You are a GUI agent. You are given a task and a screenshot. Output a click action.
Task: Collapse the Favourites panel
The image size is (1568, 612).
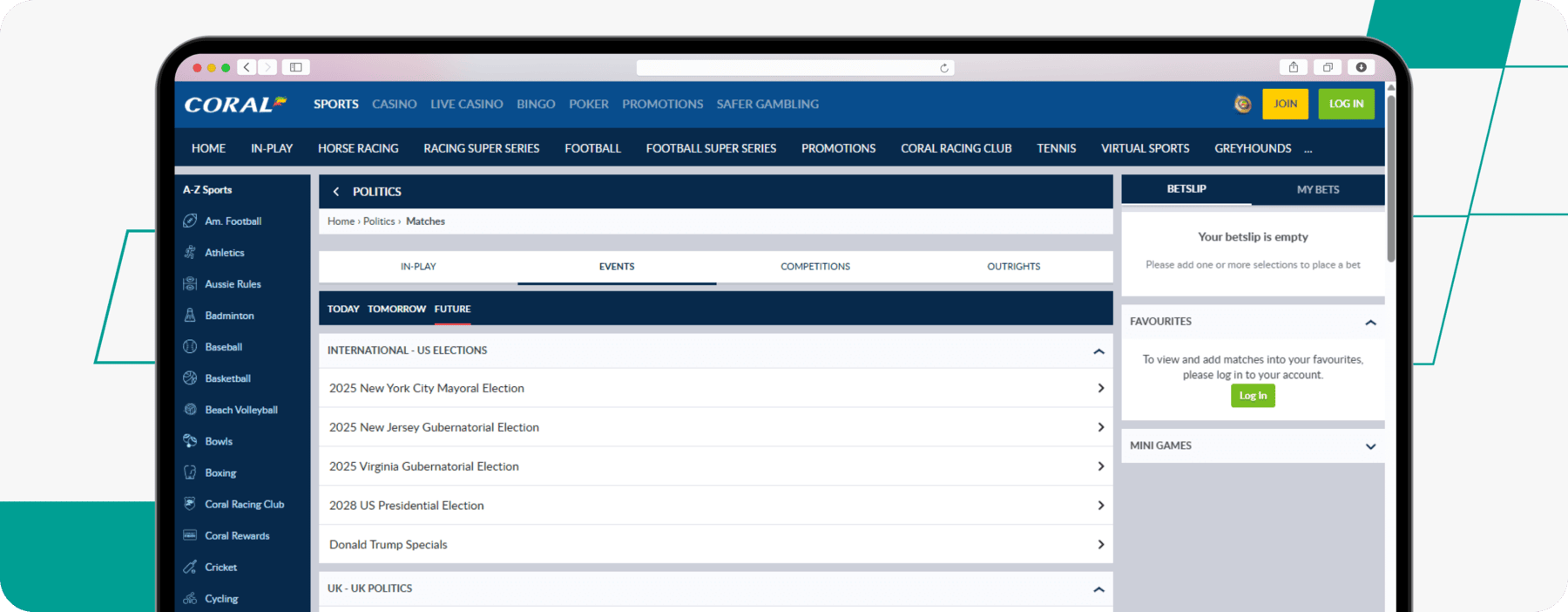pyautogui.click(x=1370, y=323)
